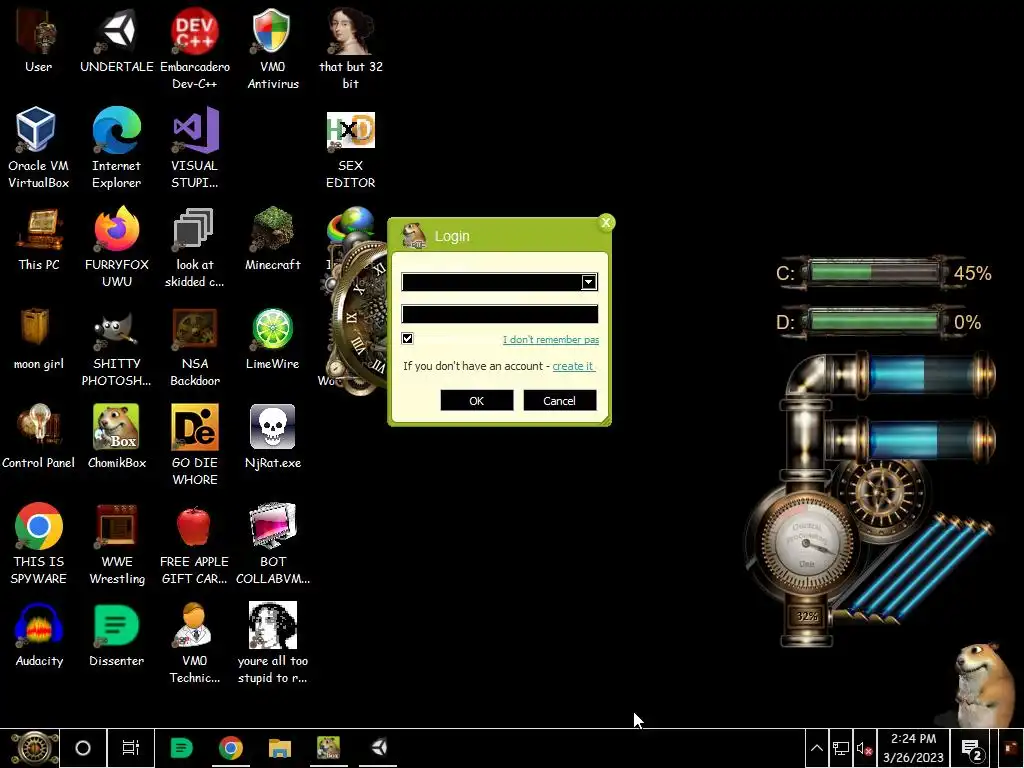Switch to Dissenter in the taskbar
Viewport: 1024px width, 768px height.
coord(181,748)
